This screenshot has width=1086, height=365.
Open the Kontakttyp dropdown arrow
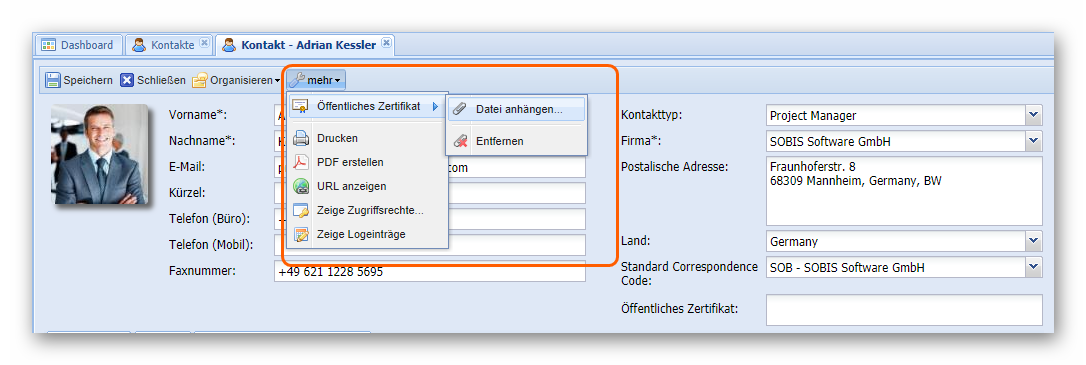(x=1034, y=115)
